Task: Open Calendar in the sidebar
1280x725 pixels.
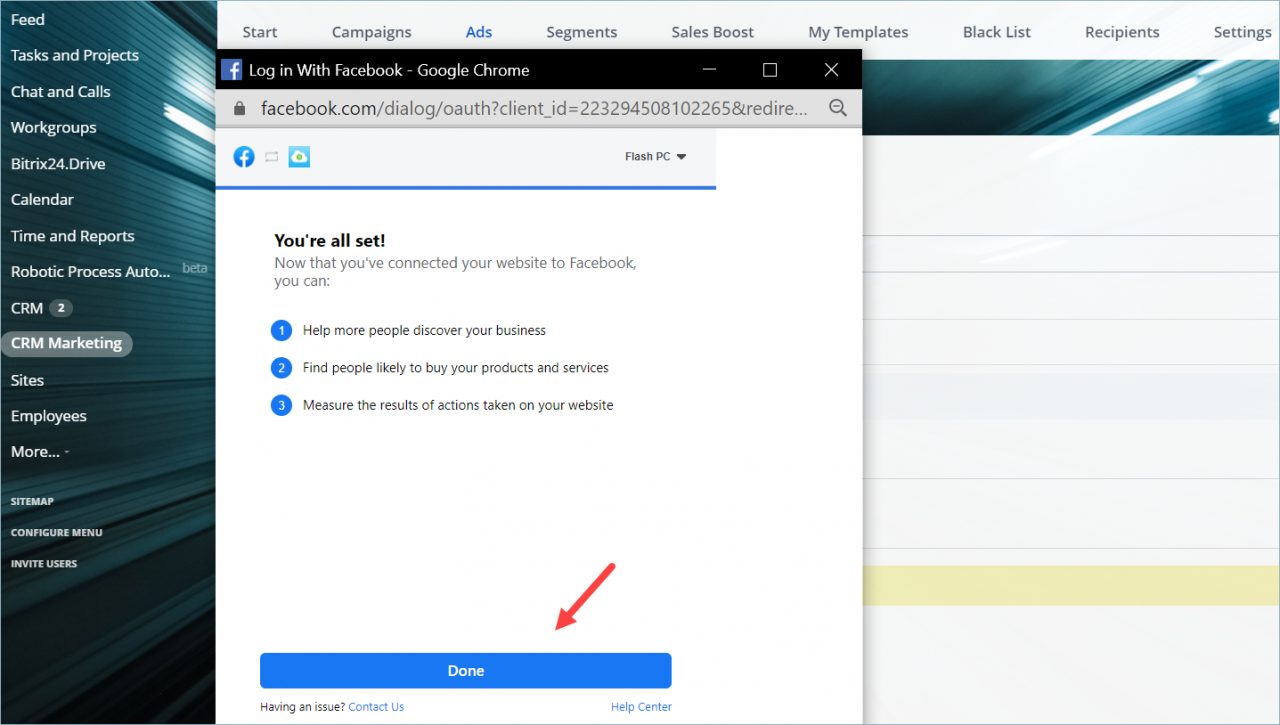Action: 42,199
